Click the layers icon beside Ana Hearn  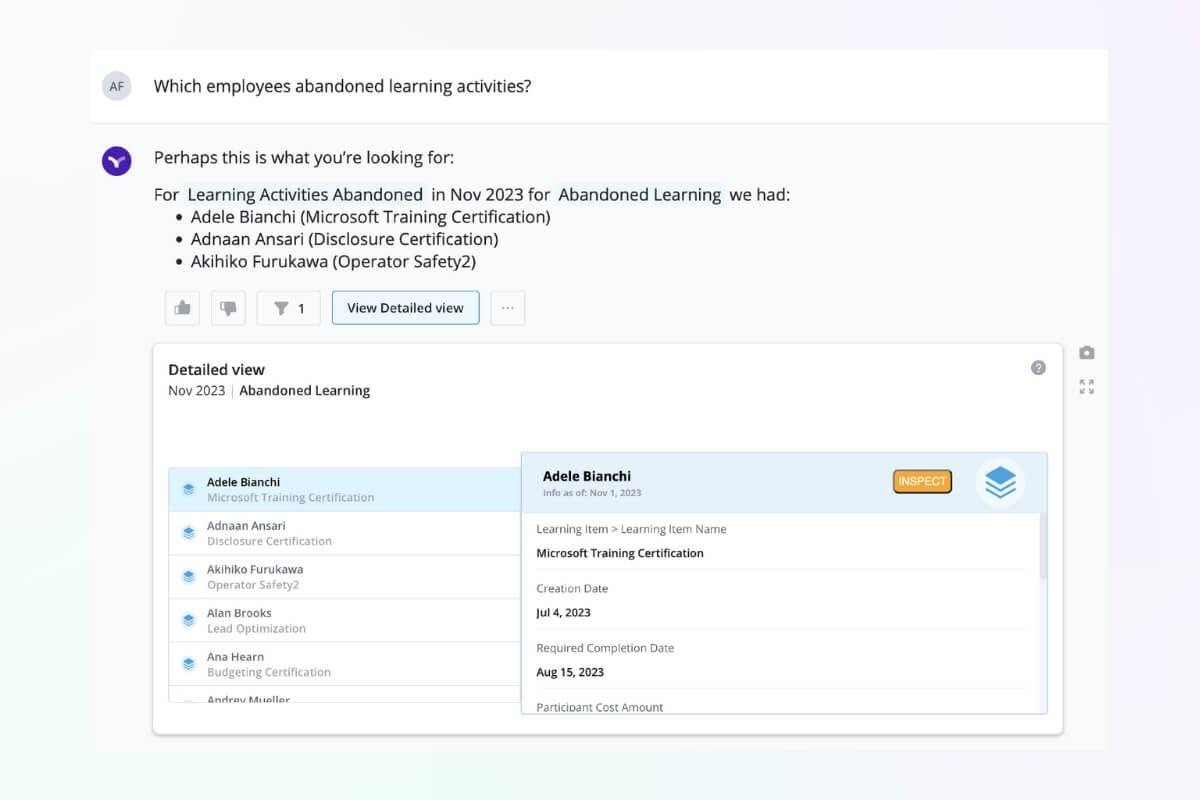point(188,664)
